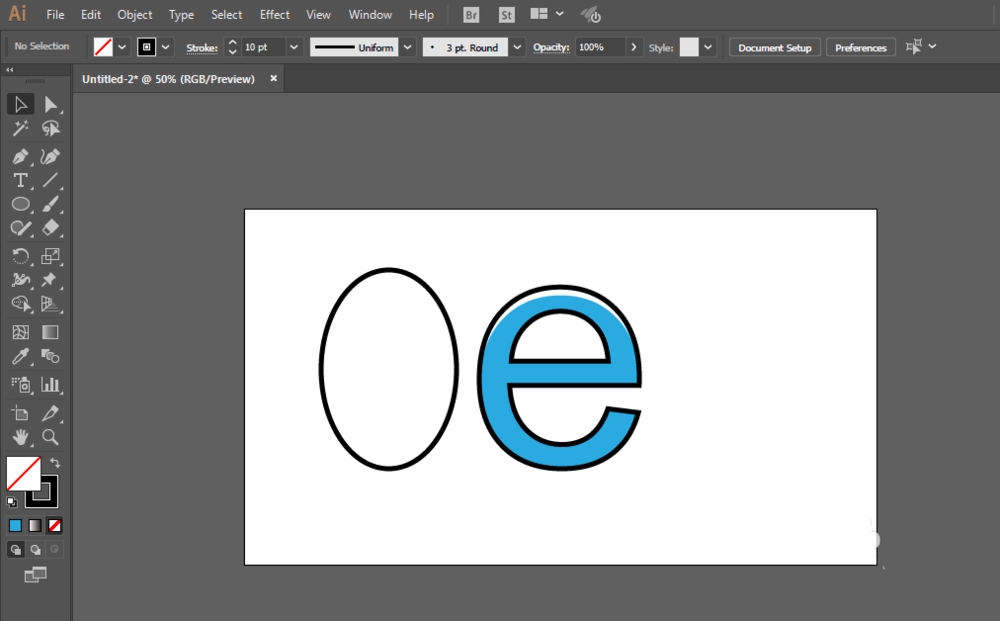Image resolution: width=1000 pixels, height=621 pixels.
Task: Open Adobe Bridge via Br icon
Action: 471,15
